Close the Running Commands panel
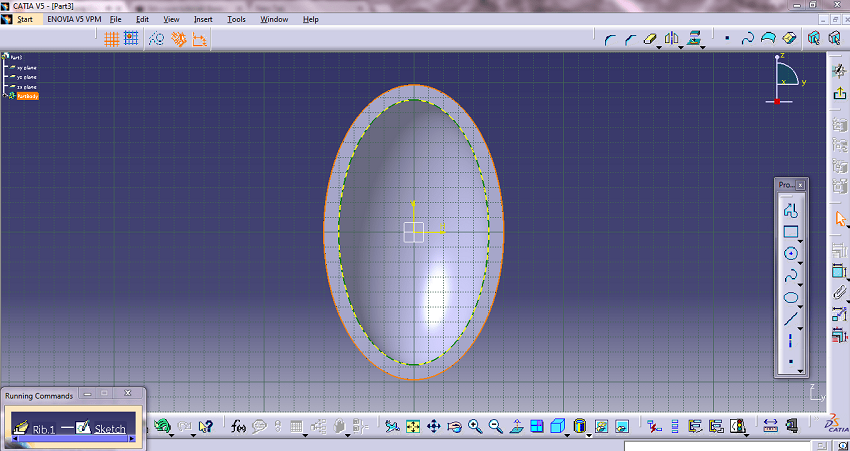 128,393
